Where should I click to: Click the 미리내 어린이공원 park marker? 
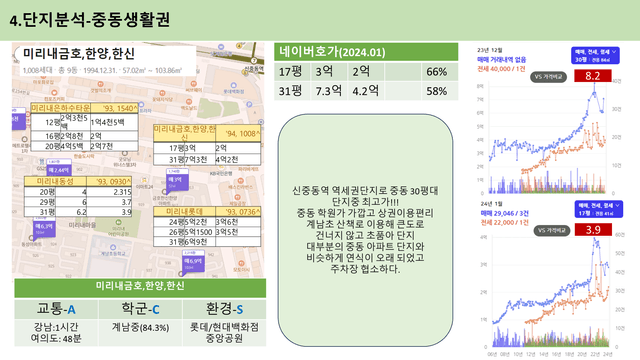click(118, 222)
